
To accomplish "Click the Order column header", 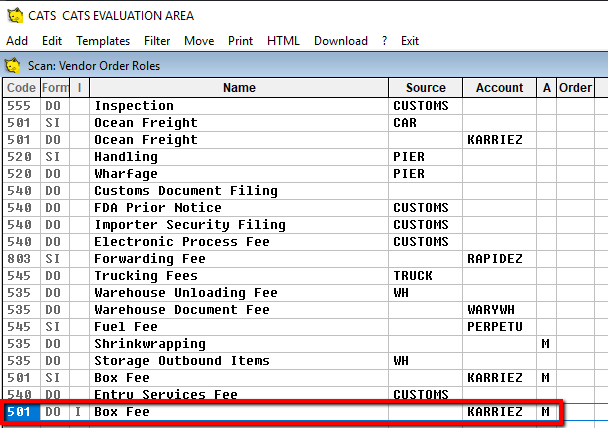I will 575,88.
